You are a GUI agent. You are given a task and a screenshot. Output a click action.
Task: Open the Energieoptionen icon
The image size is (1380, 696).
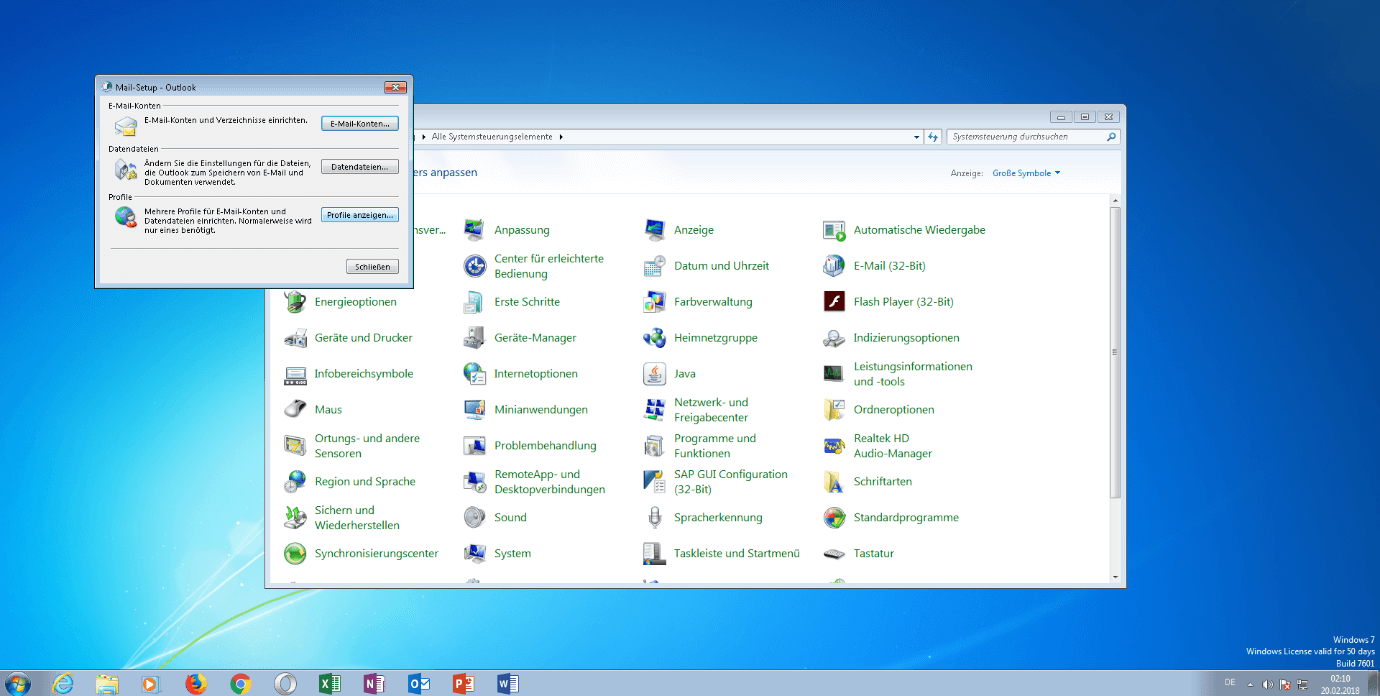(295, 302)
